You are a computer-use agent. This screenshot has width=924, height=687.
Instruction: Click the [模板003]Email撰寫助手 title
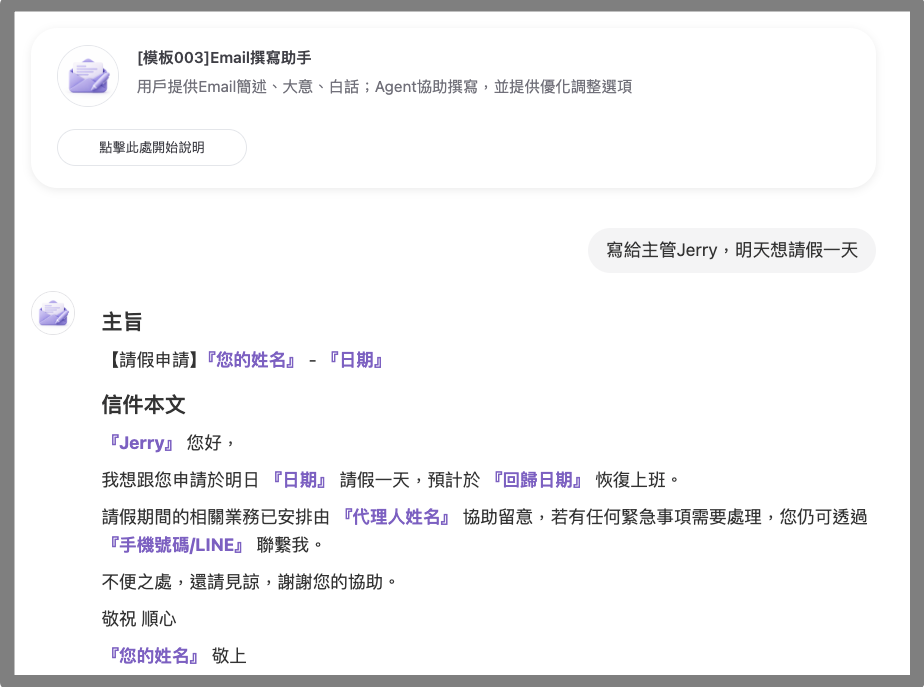coord(224,58)
